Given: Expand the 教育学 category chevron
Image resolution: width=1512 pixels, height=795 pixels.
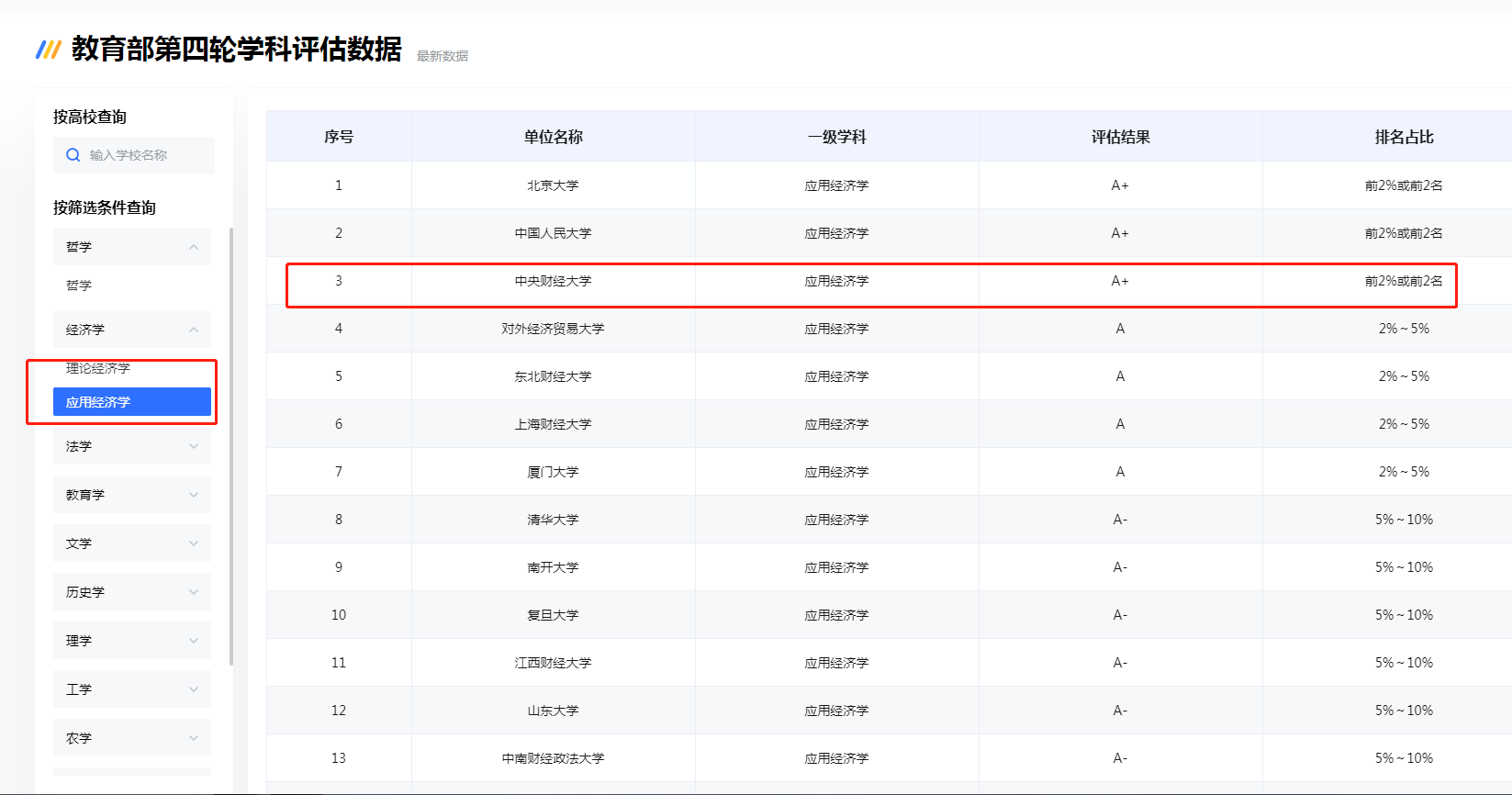Looking at the screenshot, I should click(194, 495).
